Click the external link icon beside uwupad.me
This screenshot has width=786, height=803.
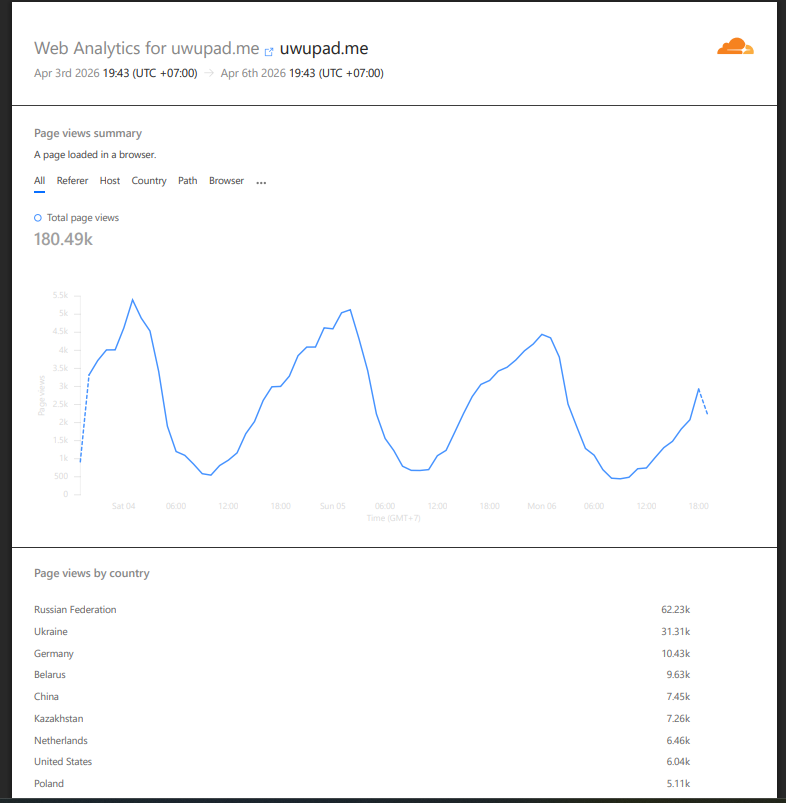point(269,50)
